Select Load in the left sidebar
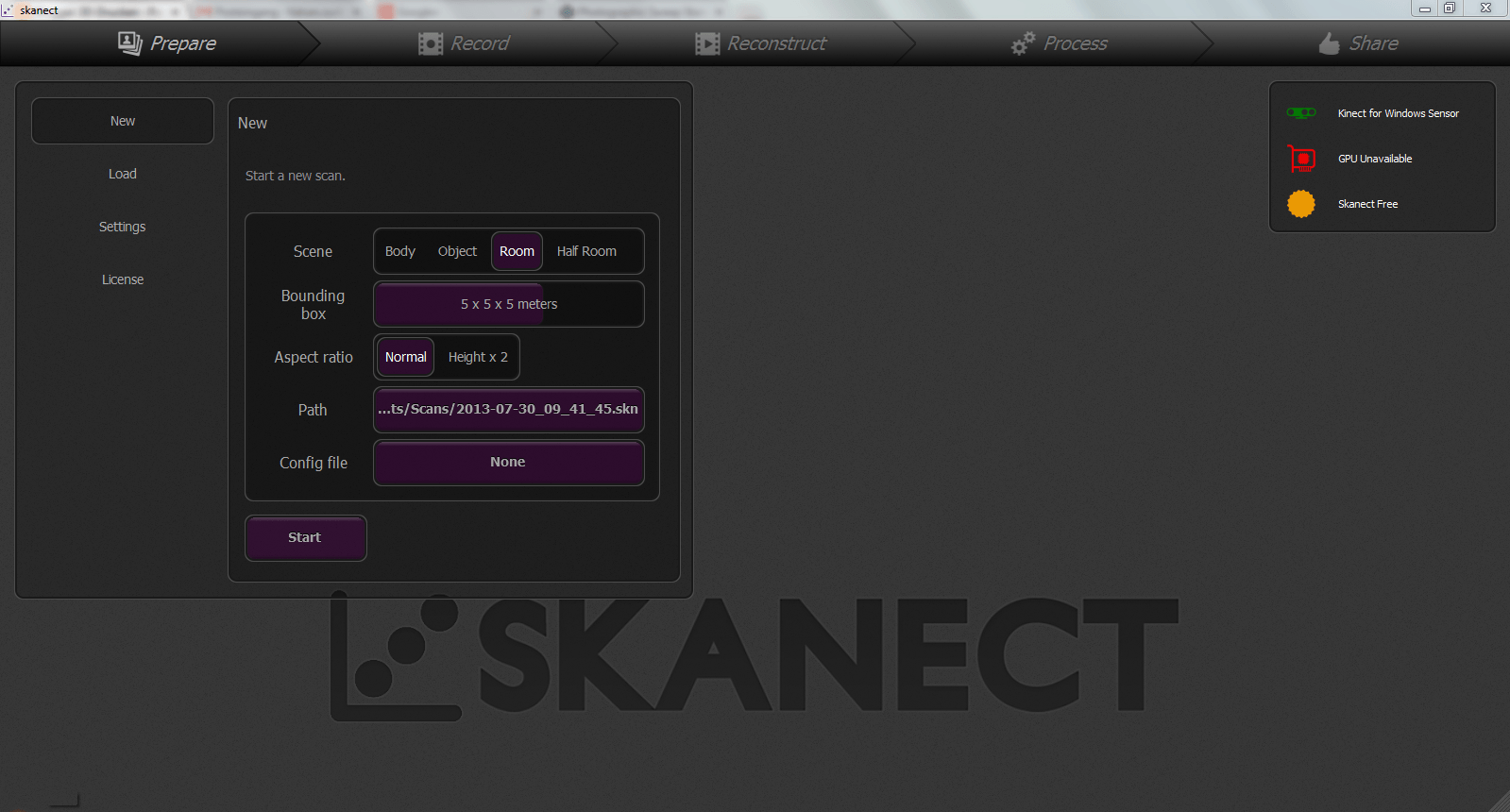Screen dimensions: 1510x812 click(123, 174)
